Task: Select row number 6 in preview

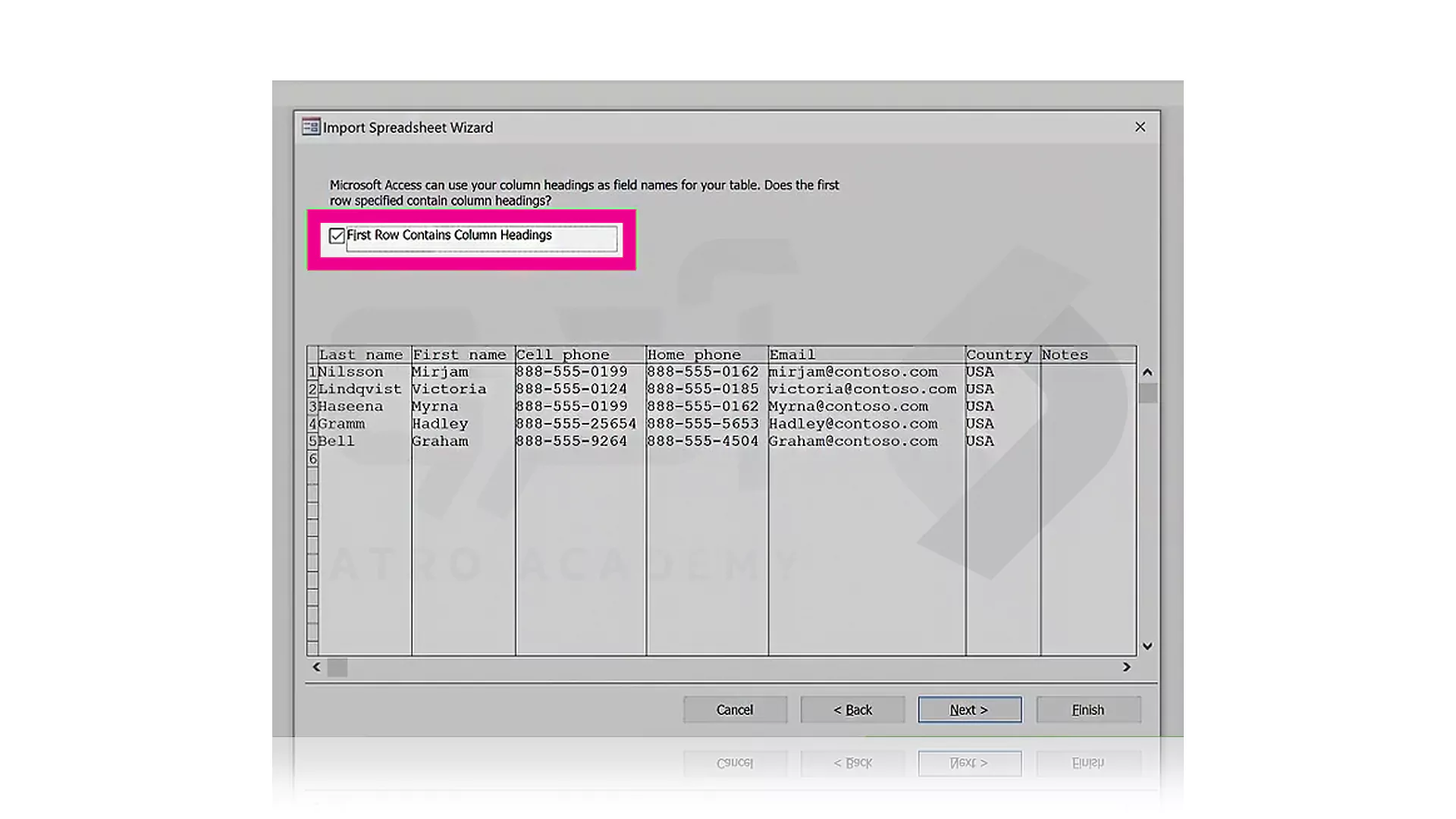Action: click(312, 459)
